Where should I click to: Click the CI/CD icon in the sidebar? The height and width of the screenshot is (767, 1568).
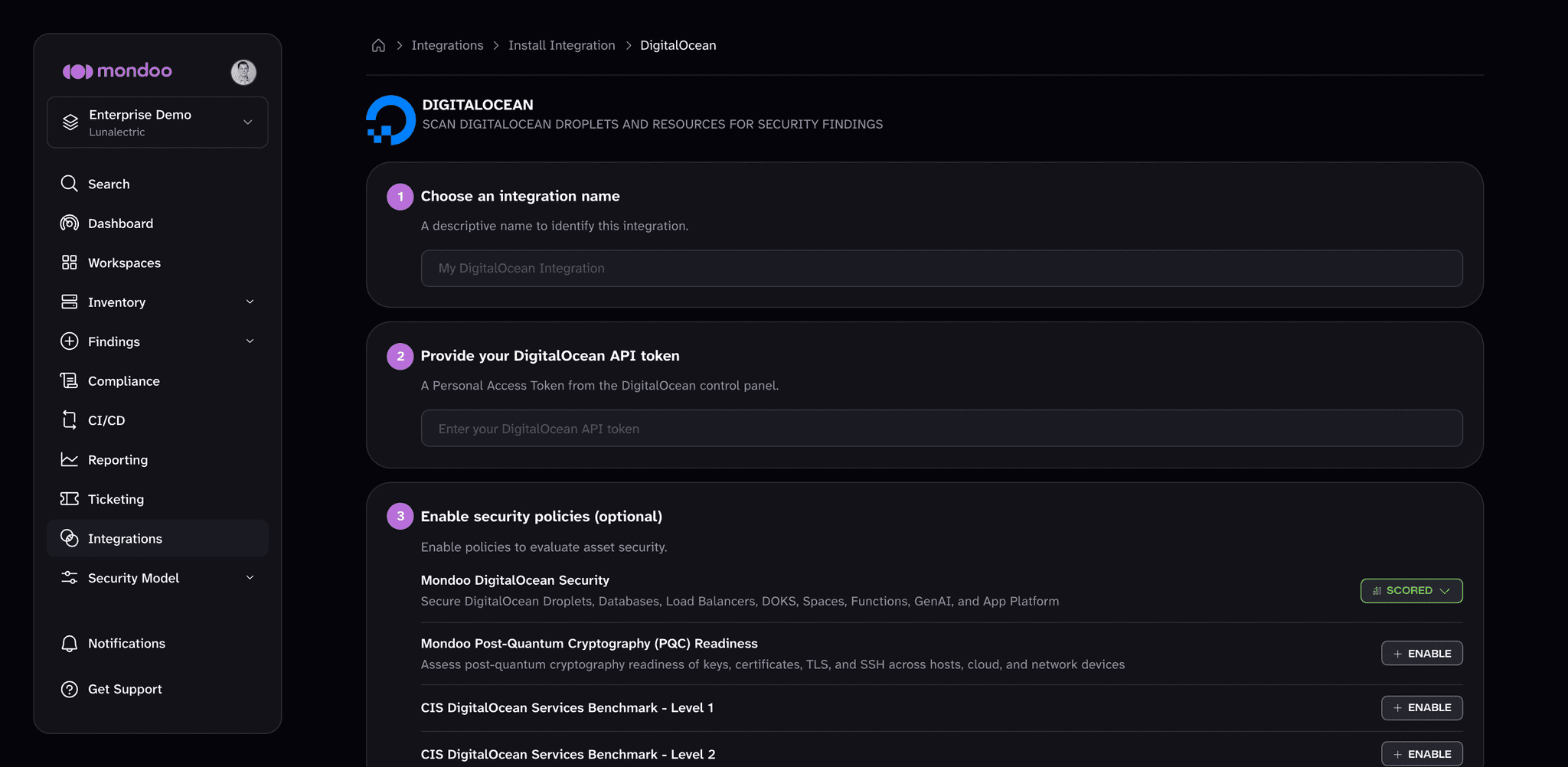[69, 419]
